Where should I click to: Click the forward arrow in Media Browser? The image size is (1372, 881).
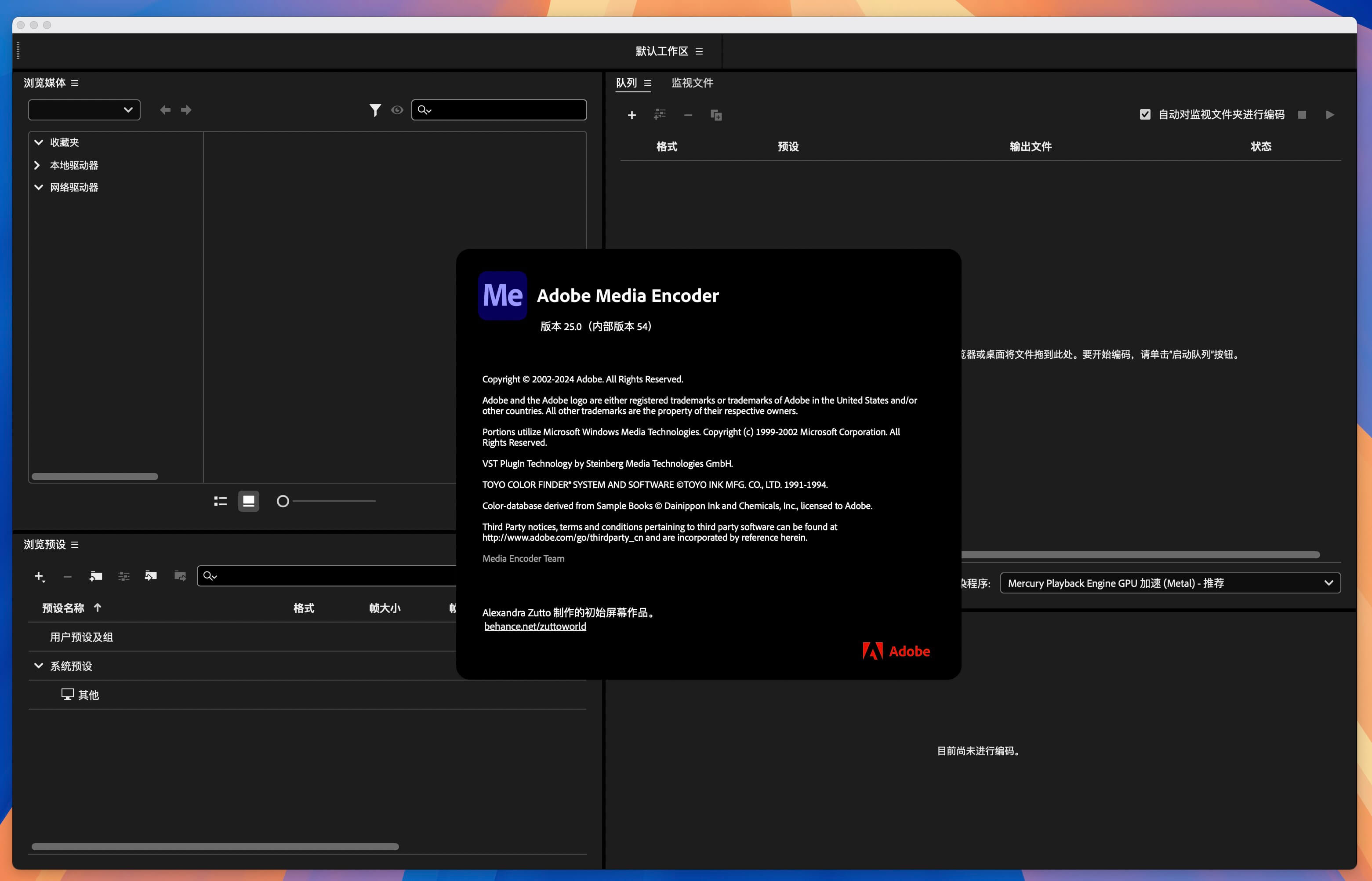(186, 110)
